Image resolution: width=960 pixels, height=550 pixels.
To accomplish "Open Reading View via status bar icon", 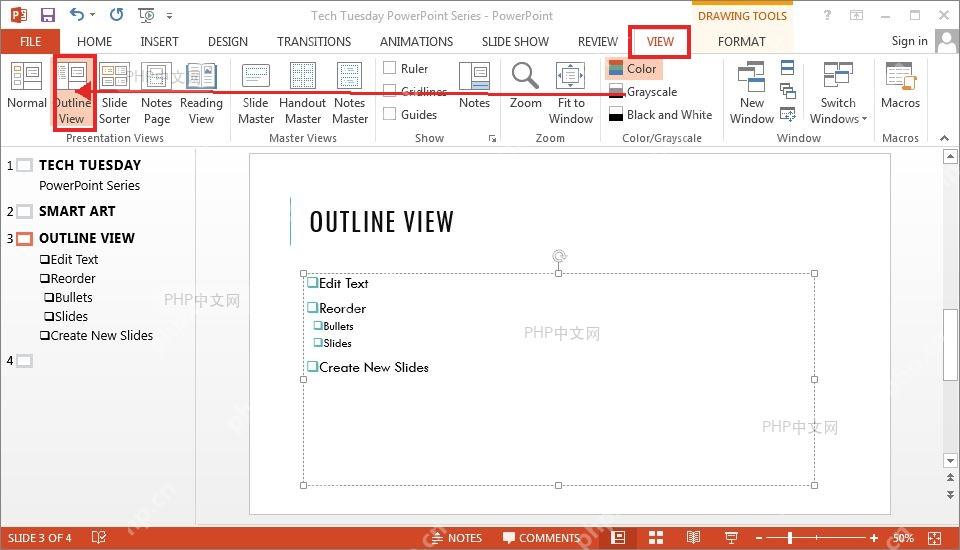I will pos(693,538).
